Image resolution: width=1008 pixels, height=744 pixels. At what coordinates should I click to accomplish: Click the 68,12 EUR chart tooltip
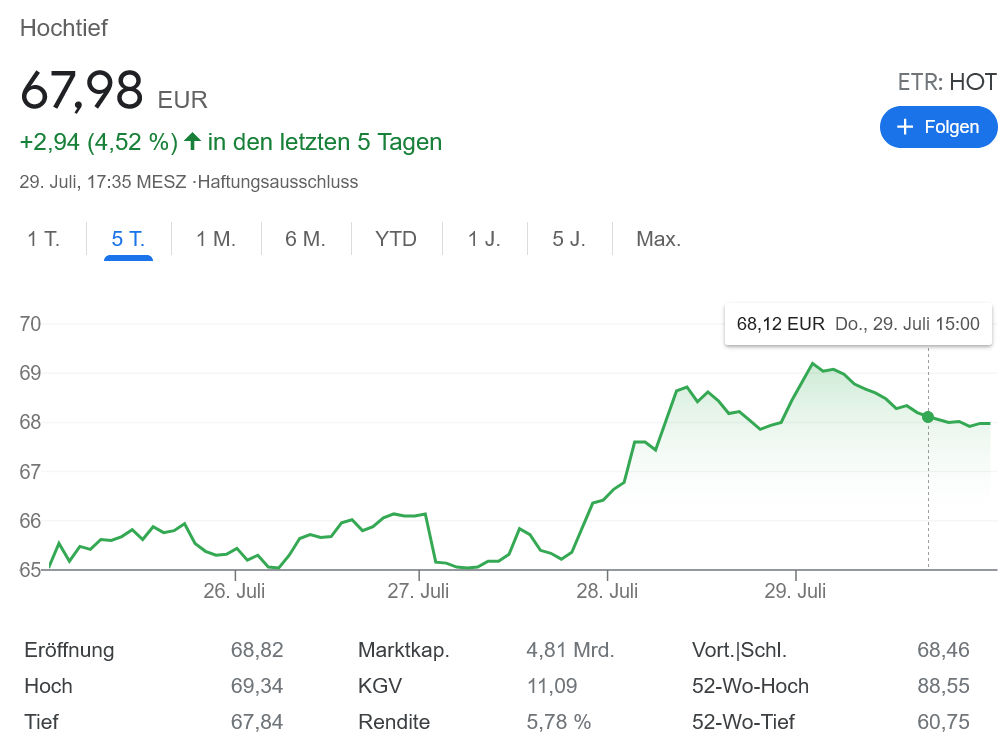(858, 324)
